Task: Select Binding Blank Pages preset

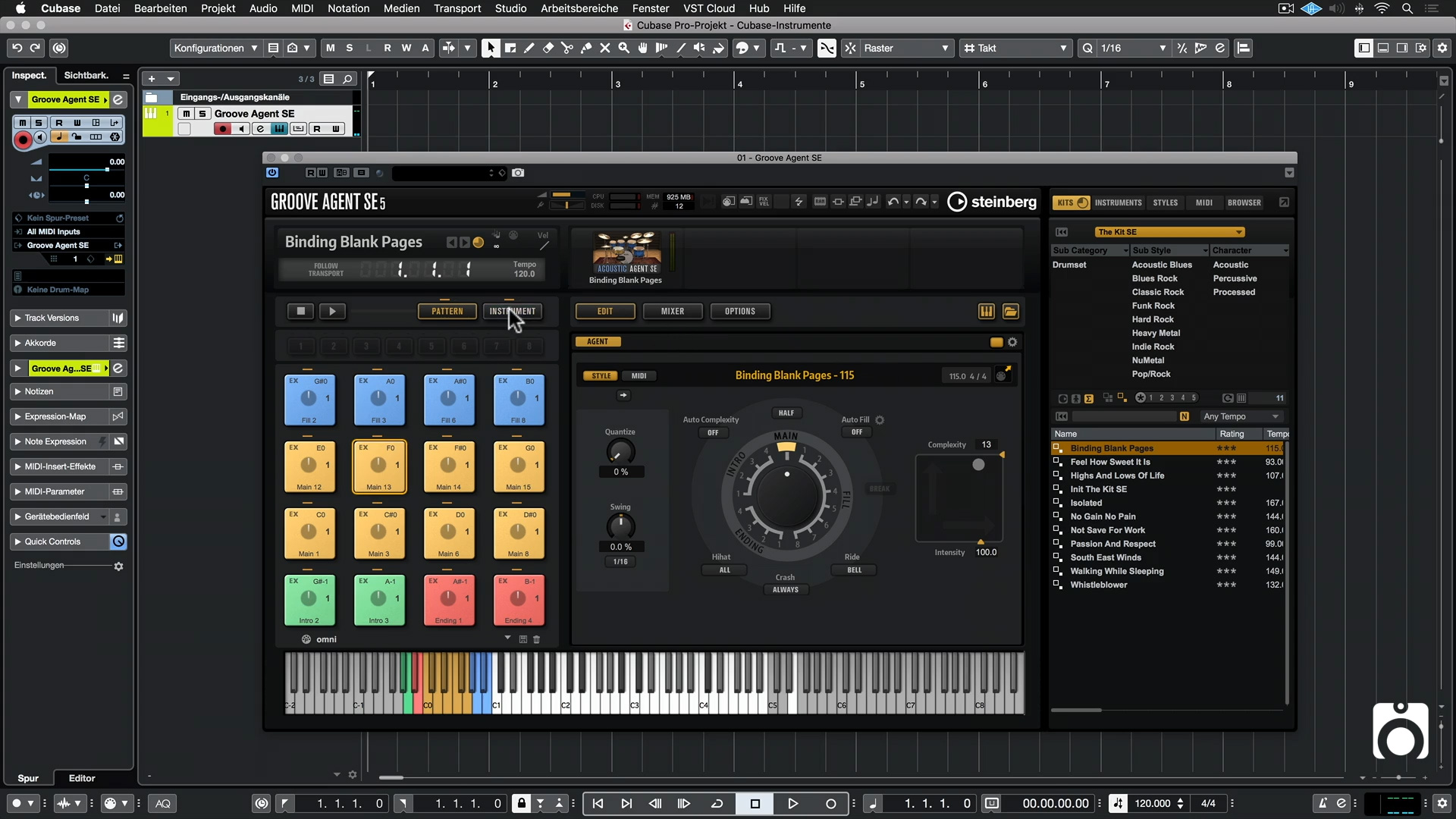Action: click(1113, 447)
